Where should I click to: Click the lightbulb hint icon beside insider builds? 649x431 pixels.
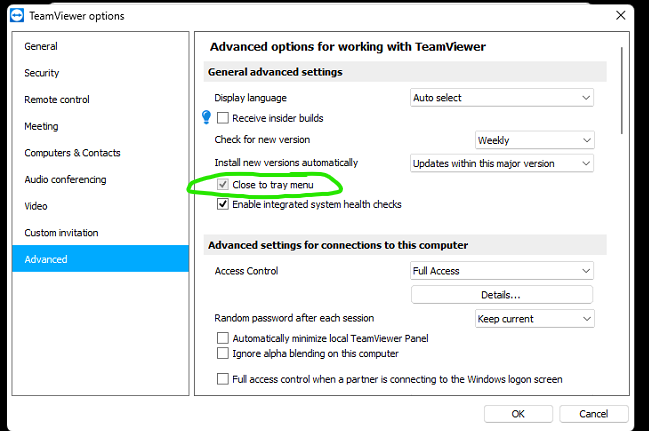pos(206,118)
